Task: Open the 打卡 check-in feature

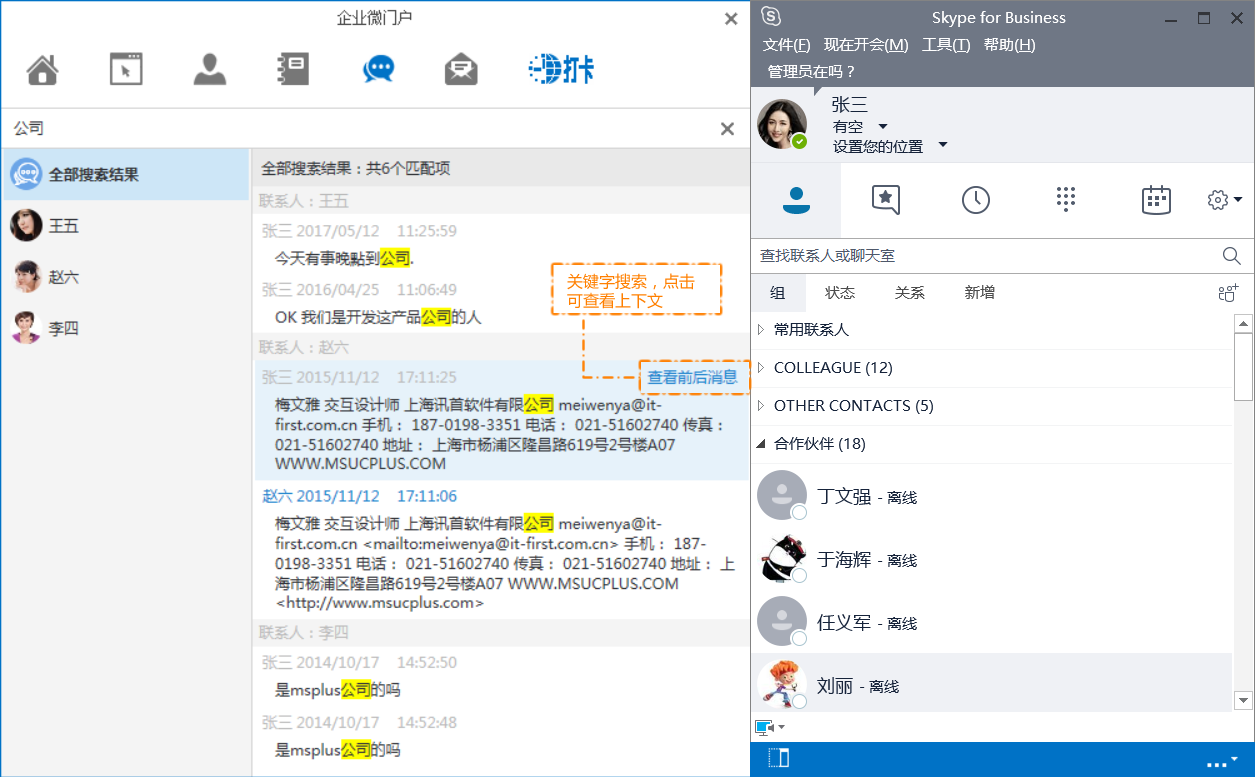Action: click(x=561, y=70)
